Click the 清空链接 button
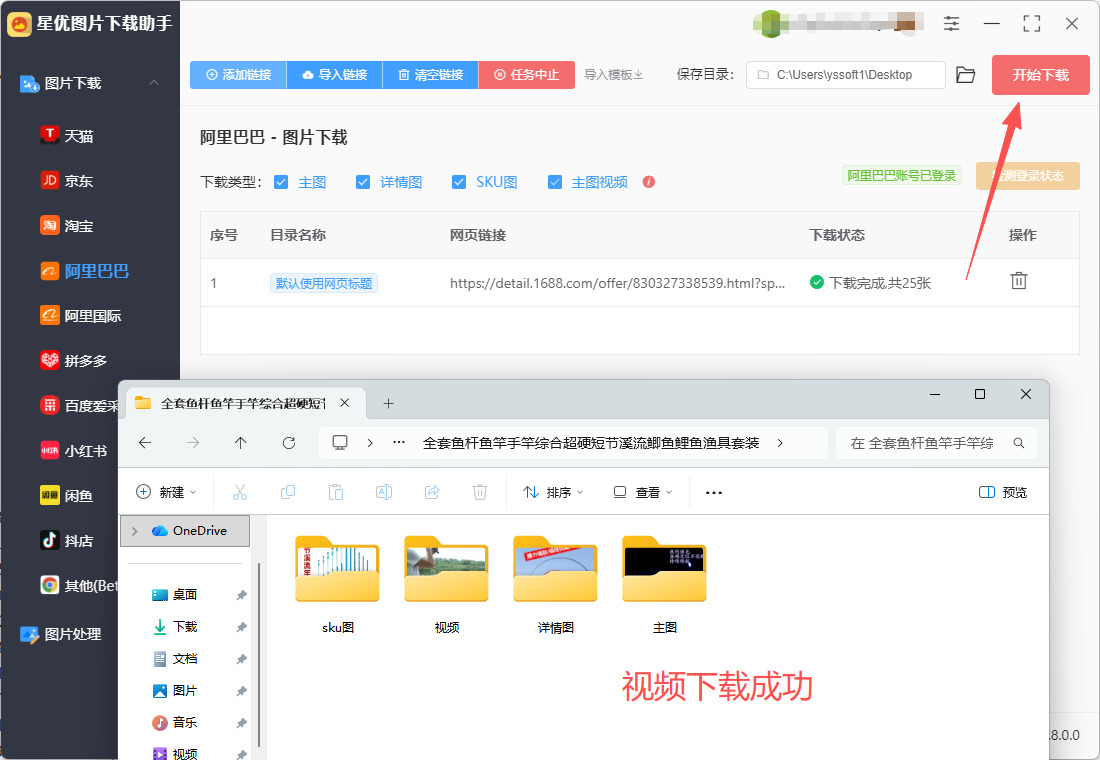This screenshot has width=1100, height=760. [x=431, y=74]
